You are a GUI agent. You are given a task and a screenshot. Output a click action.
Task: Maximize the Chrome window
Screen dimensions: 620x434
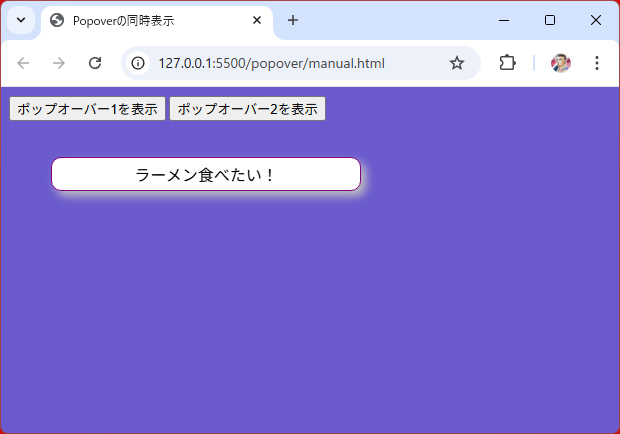(550, 20)
